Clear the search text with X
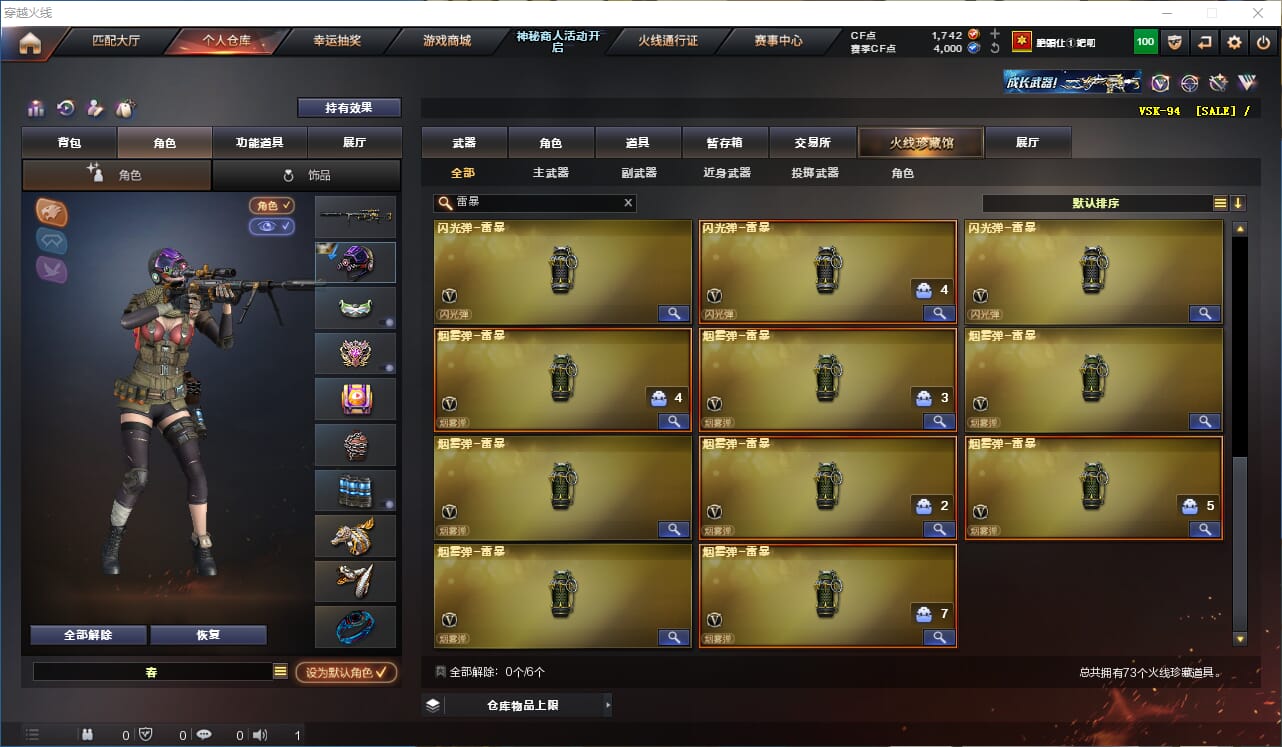 pyautogui.click(x=628, y=203)
